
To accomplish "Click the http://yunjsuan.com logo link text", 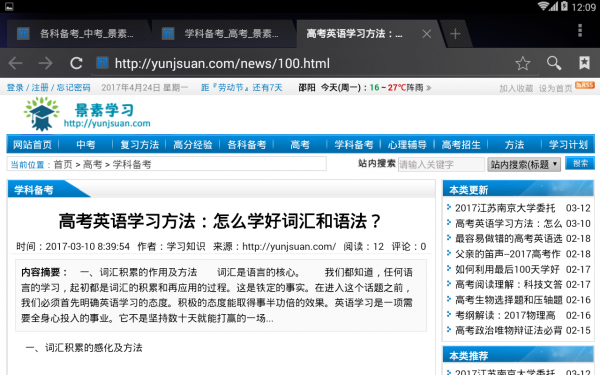I will (107, 123).
